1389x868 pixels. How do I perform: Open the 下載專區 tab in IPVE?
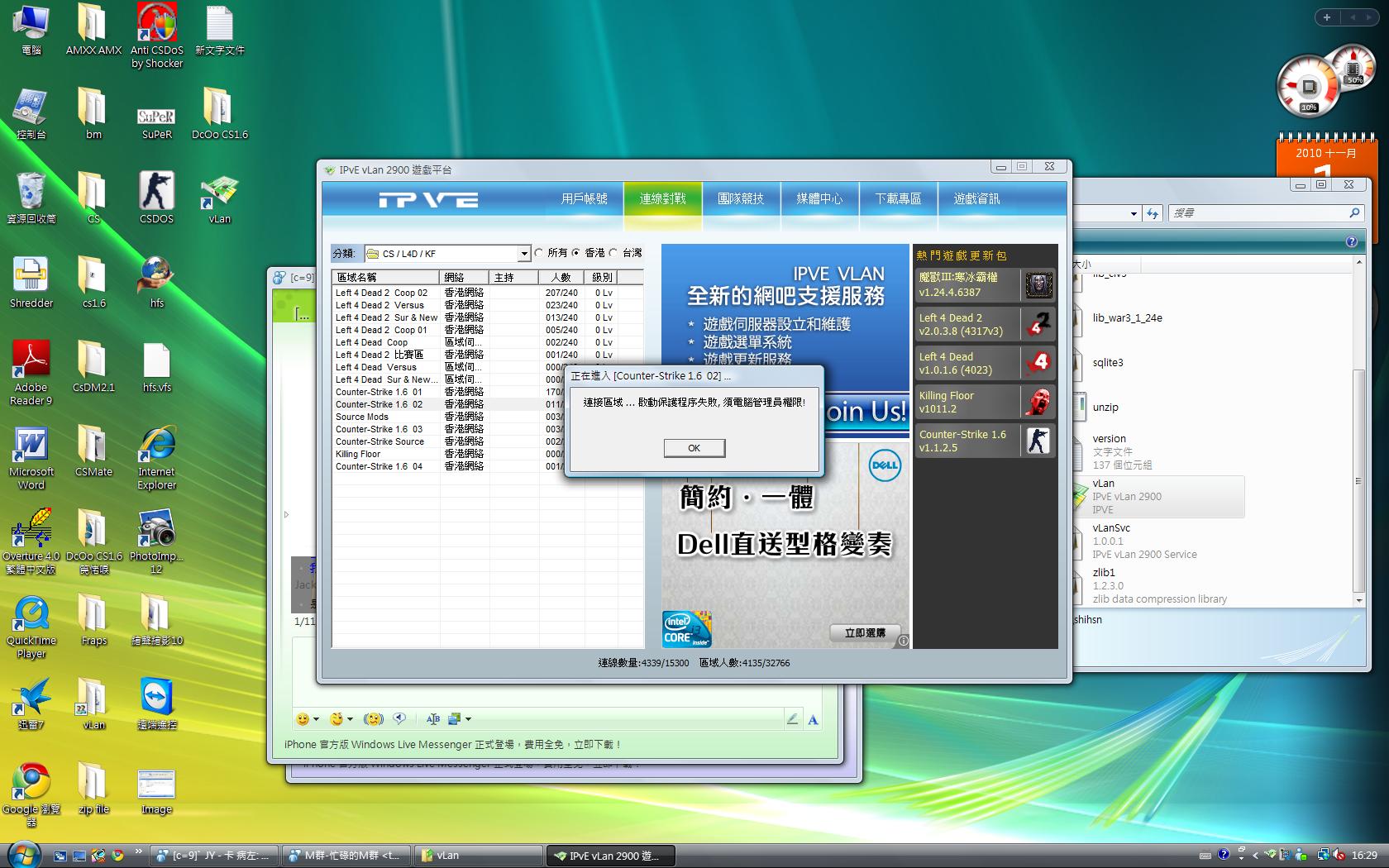click(x=898, y=198)
